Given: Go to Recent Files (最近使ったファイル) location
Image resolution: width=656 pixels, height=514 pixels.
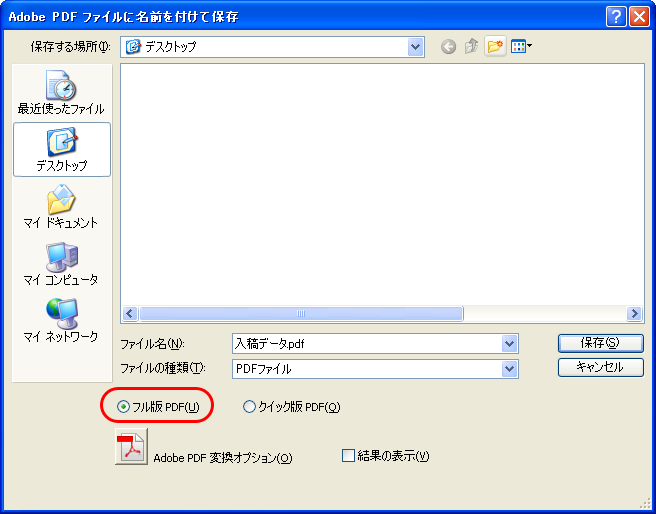Looking at the screenshot, I should pyautogui.click(x=61, y=92).
